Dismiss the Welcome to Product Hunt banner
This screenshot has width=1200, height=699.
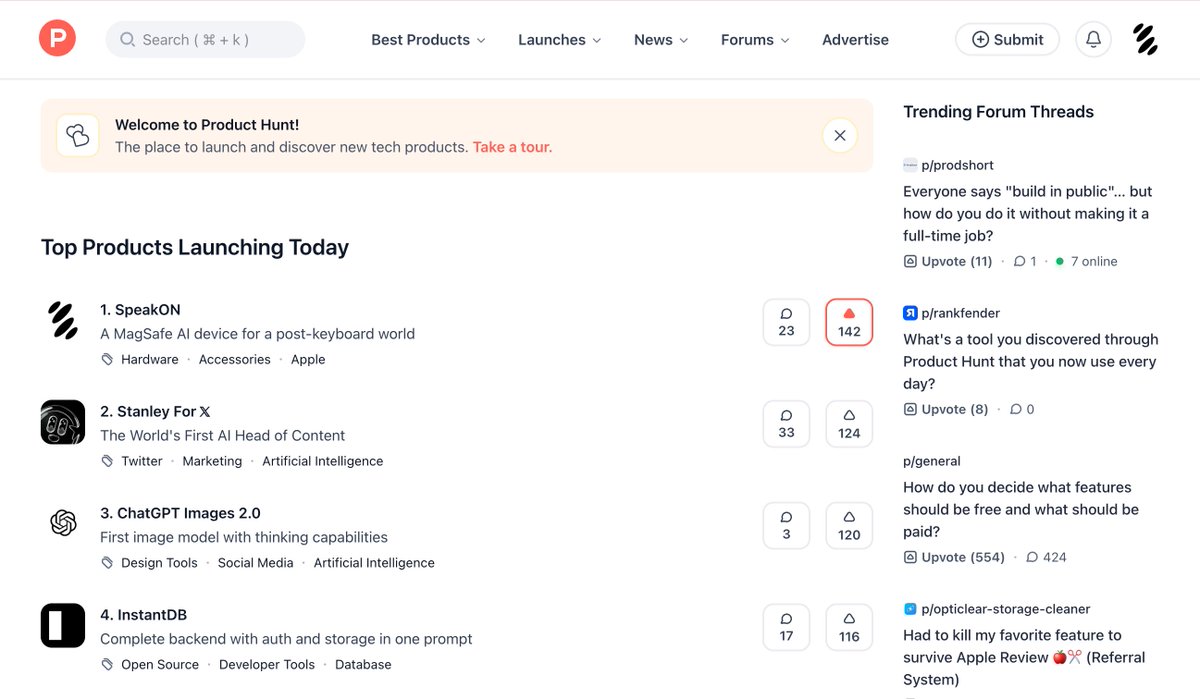(840, 135)
